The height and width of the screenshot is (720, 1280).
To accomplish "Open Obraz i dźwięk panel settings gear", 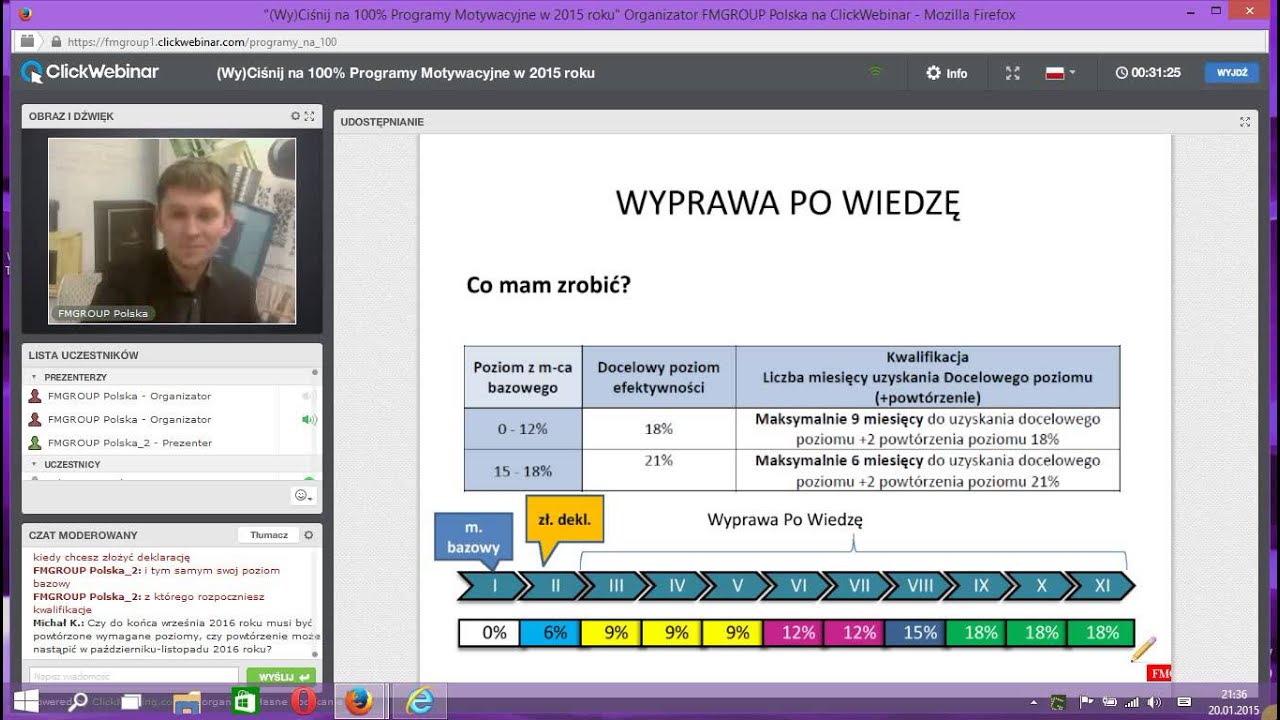I will point(295,116).
